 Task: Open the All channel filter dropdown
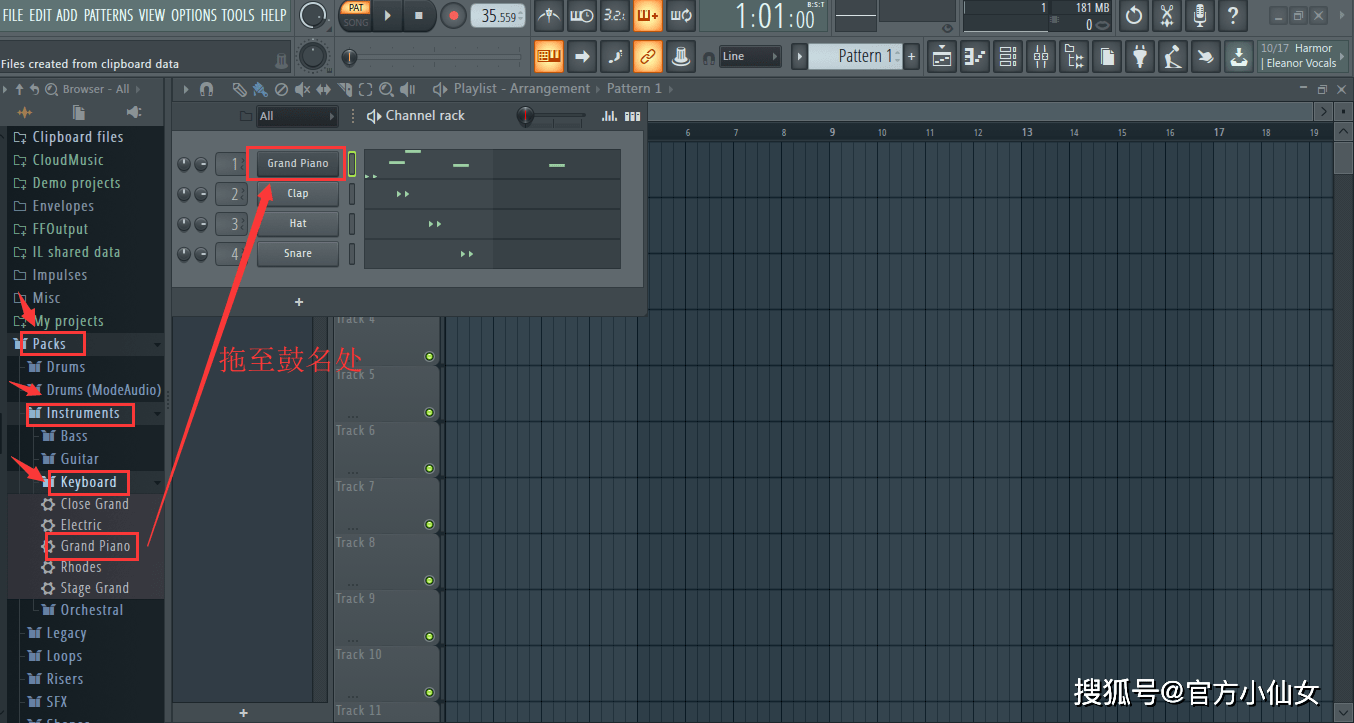297,116
